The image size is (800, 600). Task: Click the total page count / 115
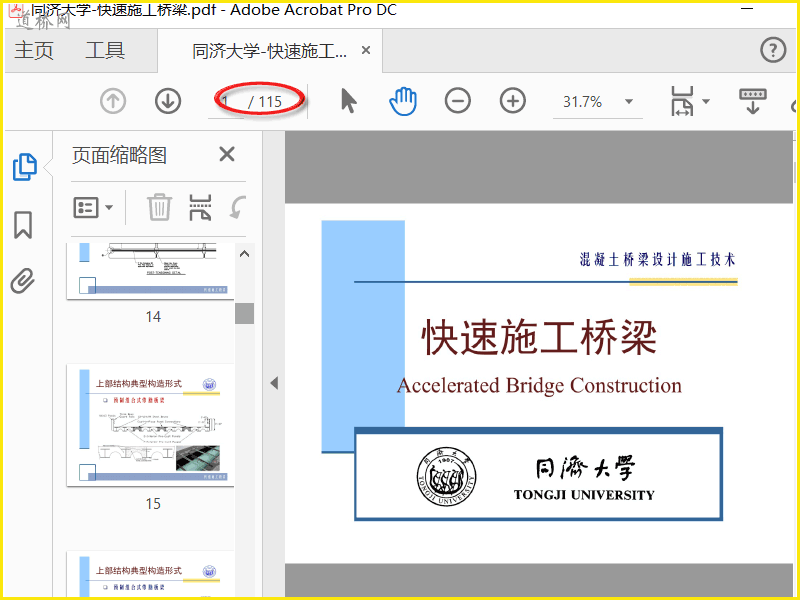(265, 102)
